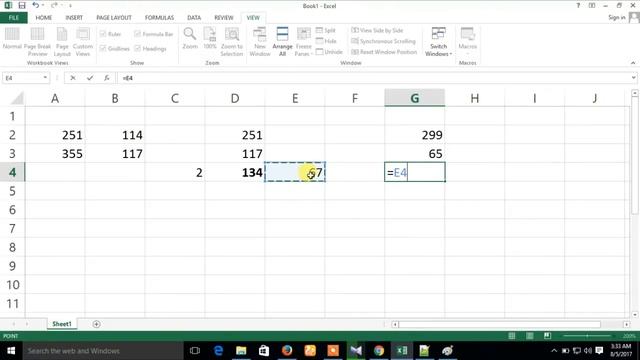The width and height of the screenshot is (640, 360).
Task: Click cell containing 355
Action: point(55,153)
